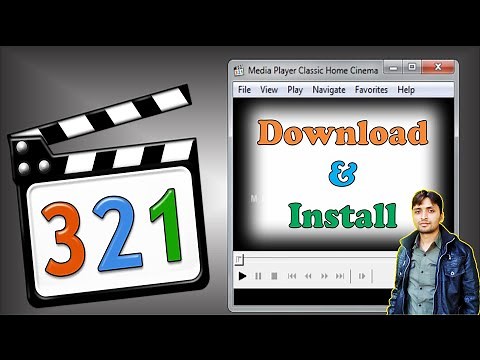Open the View menu
Image resolution: width=480 pixels, height=360 pixels.
(x=269, y=90)
